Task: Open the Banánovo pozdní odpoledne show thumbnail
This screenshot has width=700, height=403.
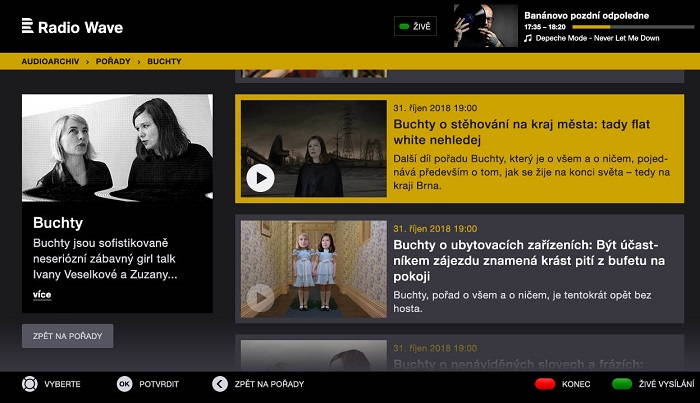Action: tap(485, 26)
